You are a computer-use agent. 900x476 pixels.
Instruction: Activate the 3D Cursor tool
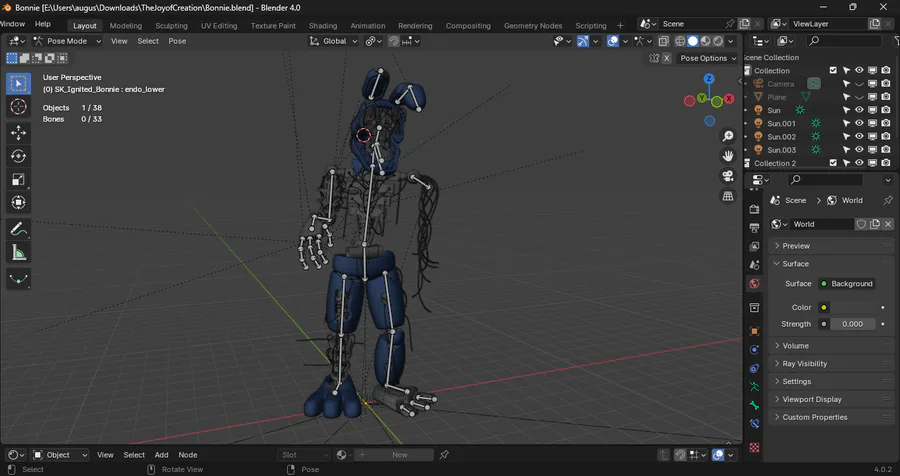(18, 107)
